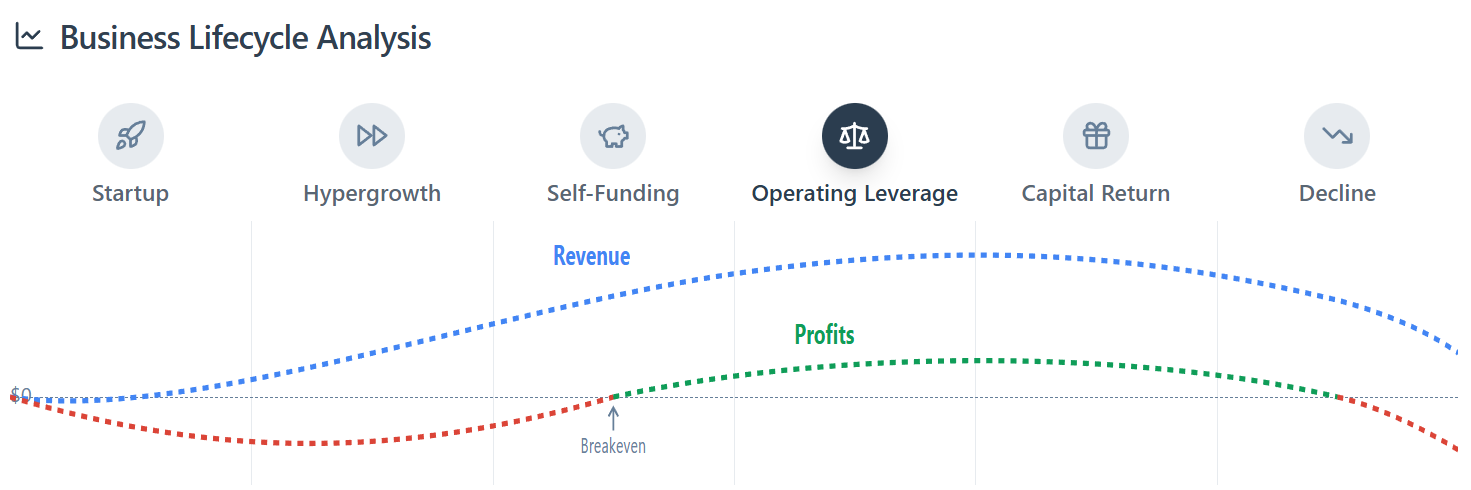This screenshot has width=1471, height=490.
Task: Select the Operating Leverage stage label
Action: 855,193
